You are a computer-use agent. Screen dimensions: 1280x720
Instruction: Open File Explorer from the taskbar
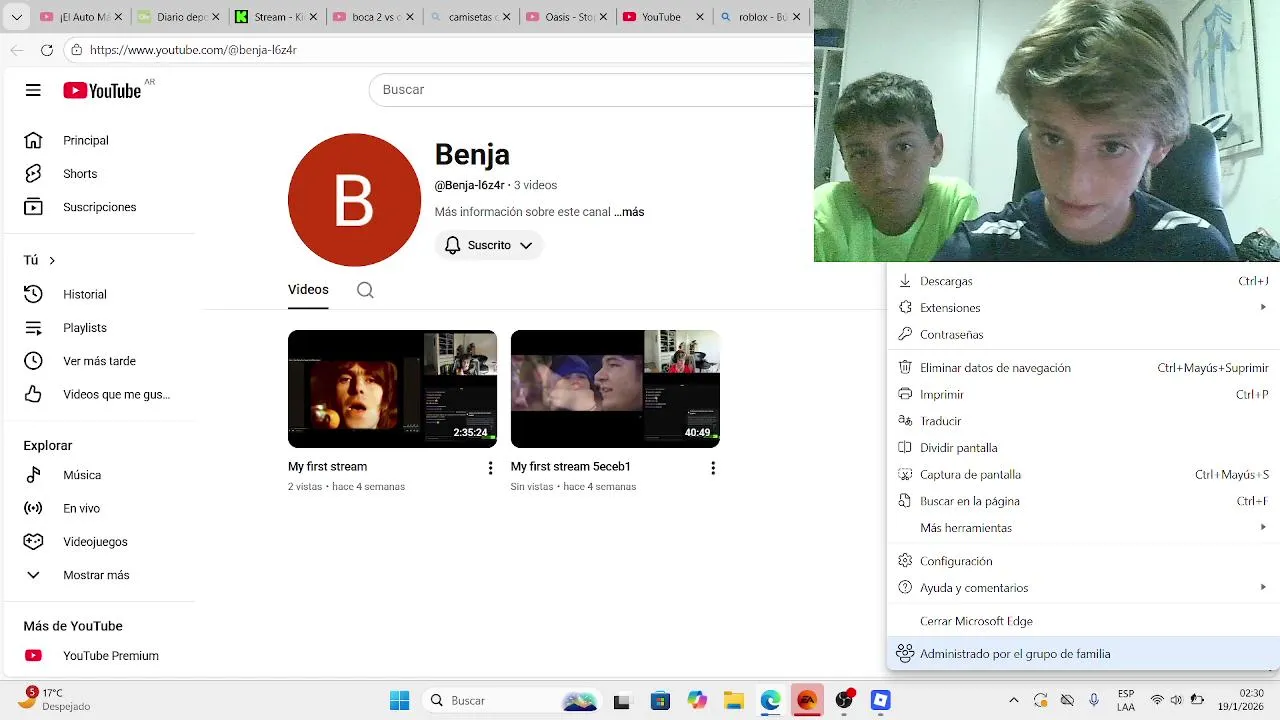(733, 701)
